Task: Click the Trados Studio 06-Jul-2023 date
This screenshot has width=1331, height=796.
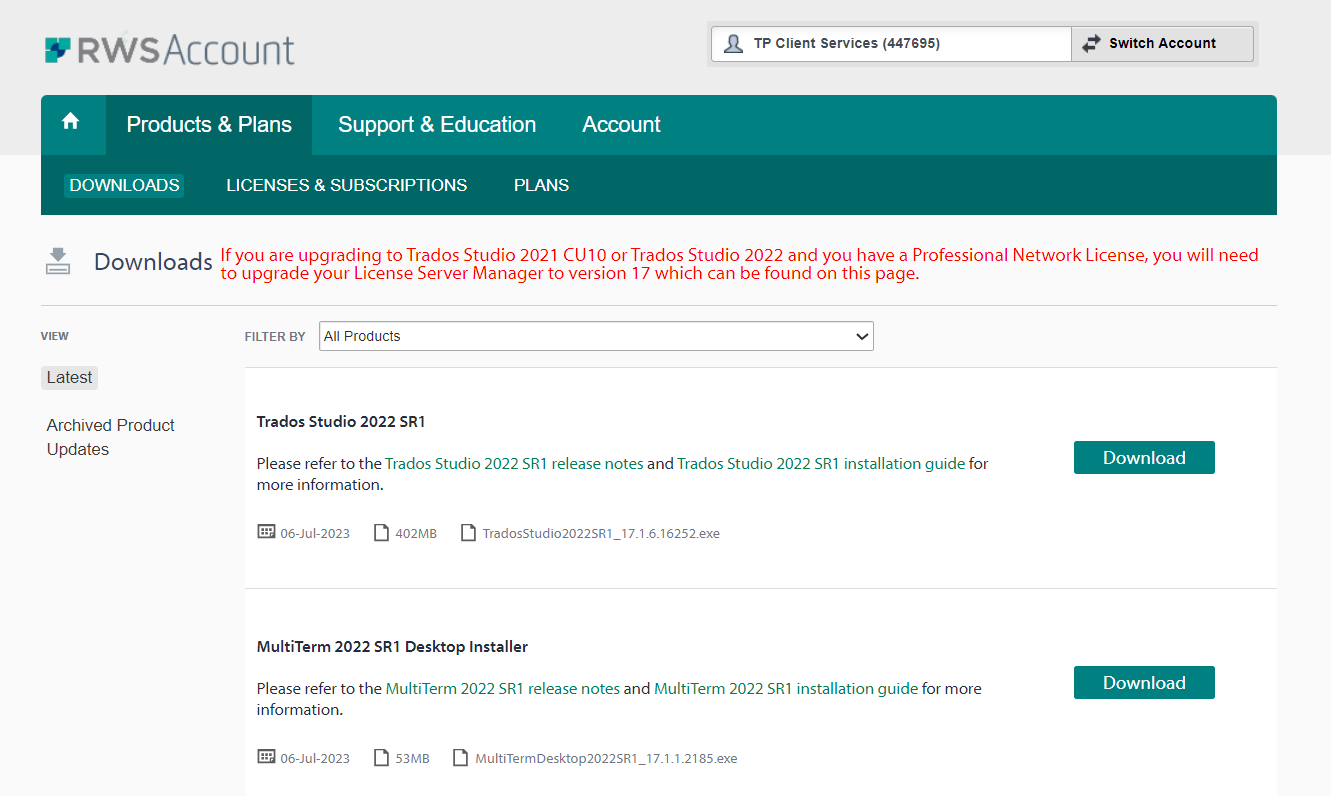Action: [315, 534]
